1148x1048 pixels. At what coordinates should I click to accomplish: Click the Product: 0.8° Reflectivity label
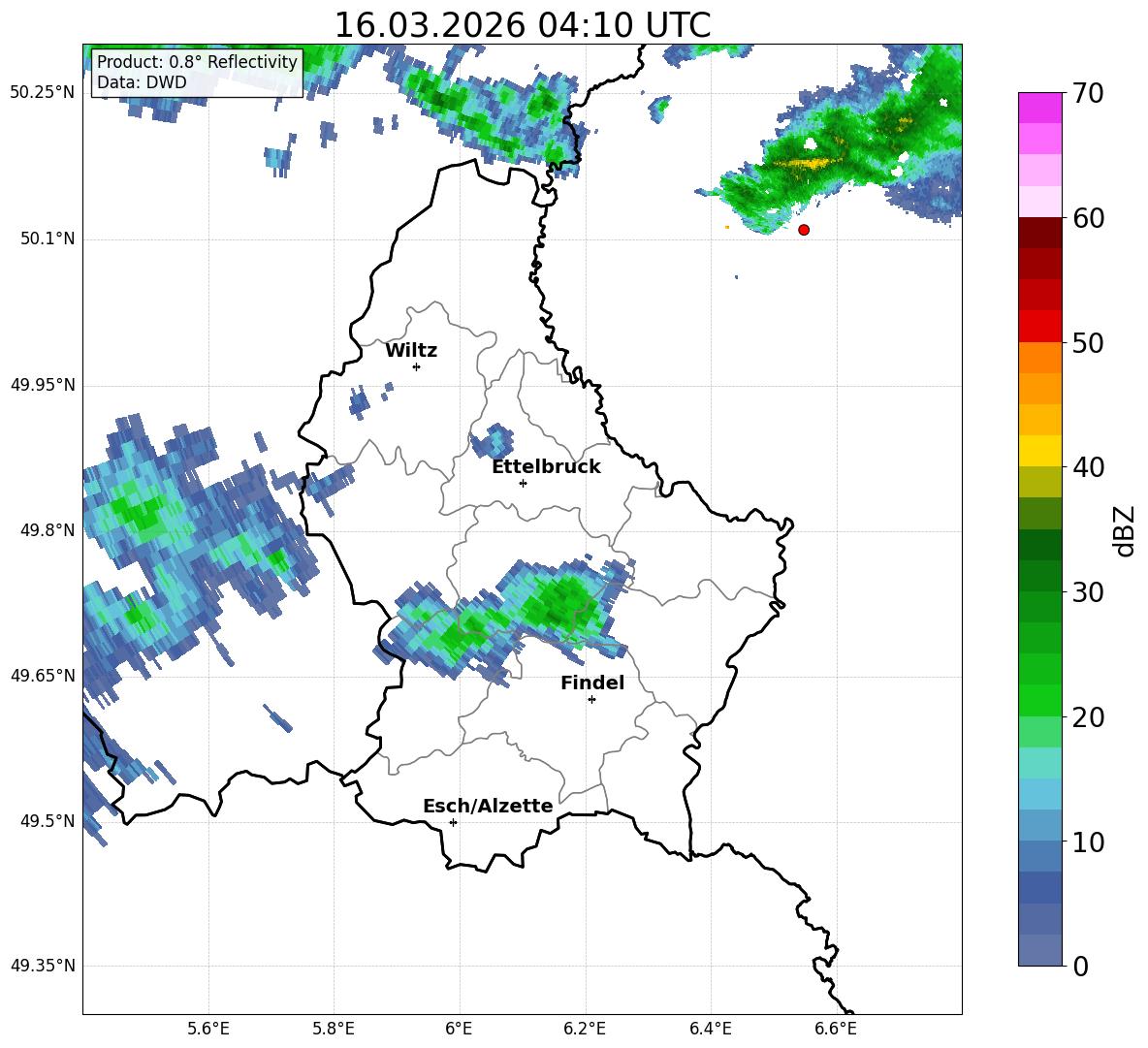(197, 61)
